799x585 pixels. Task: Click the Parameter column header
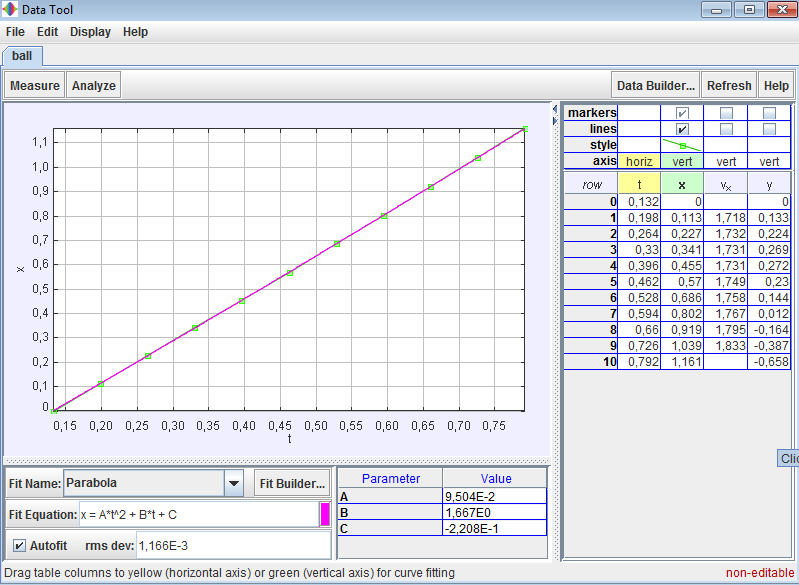coord(390,478)
